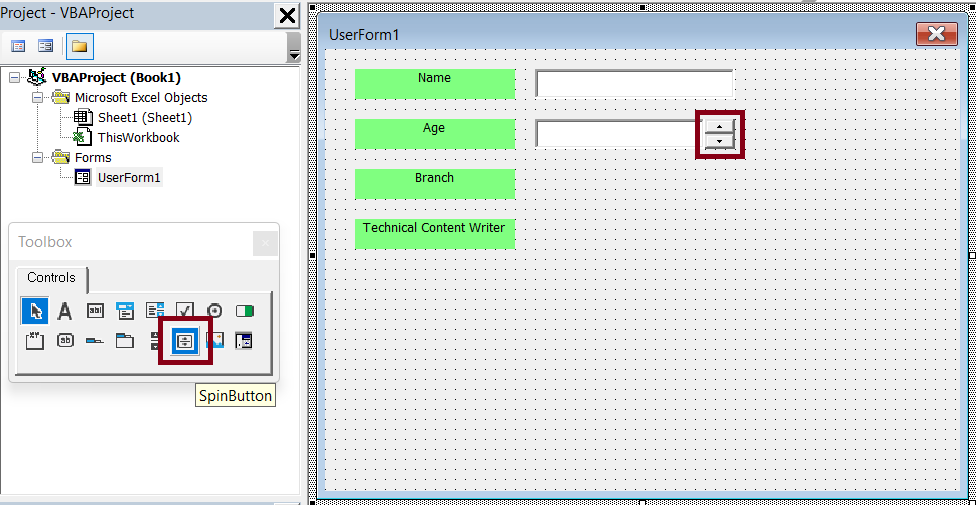Pick the ScrollBar control in Toolbox

pyautogui.click(x=155, y=341)
